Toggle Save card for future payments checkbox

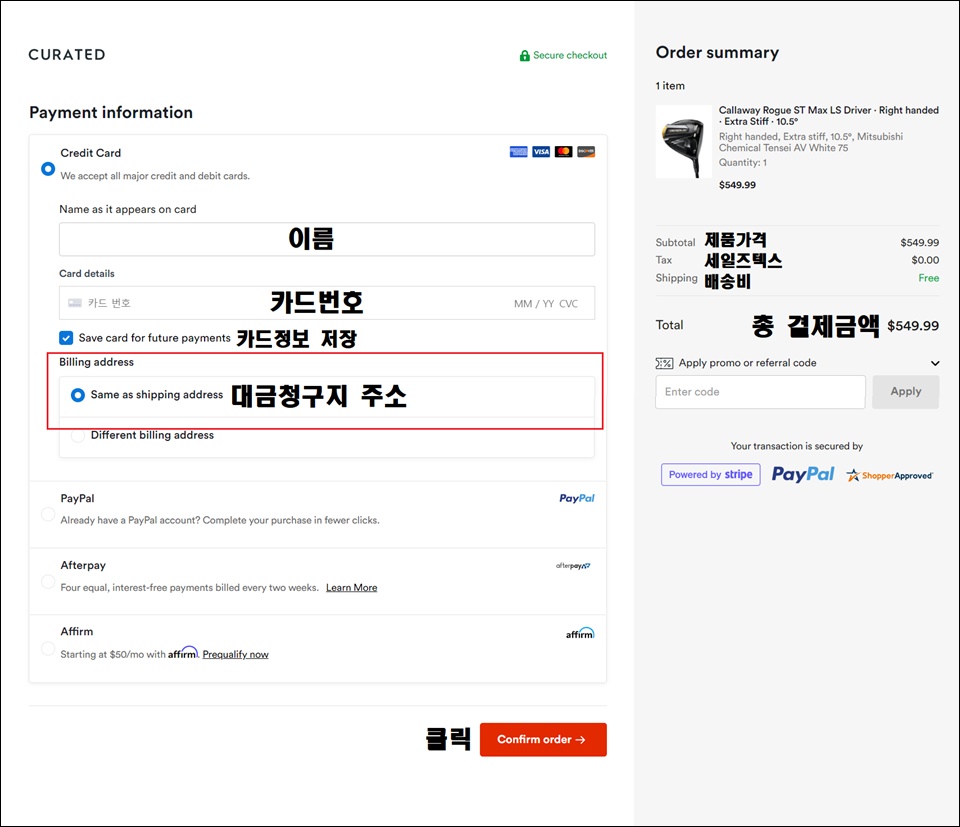click(66, 338)
